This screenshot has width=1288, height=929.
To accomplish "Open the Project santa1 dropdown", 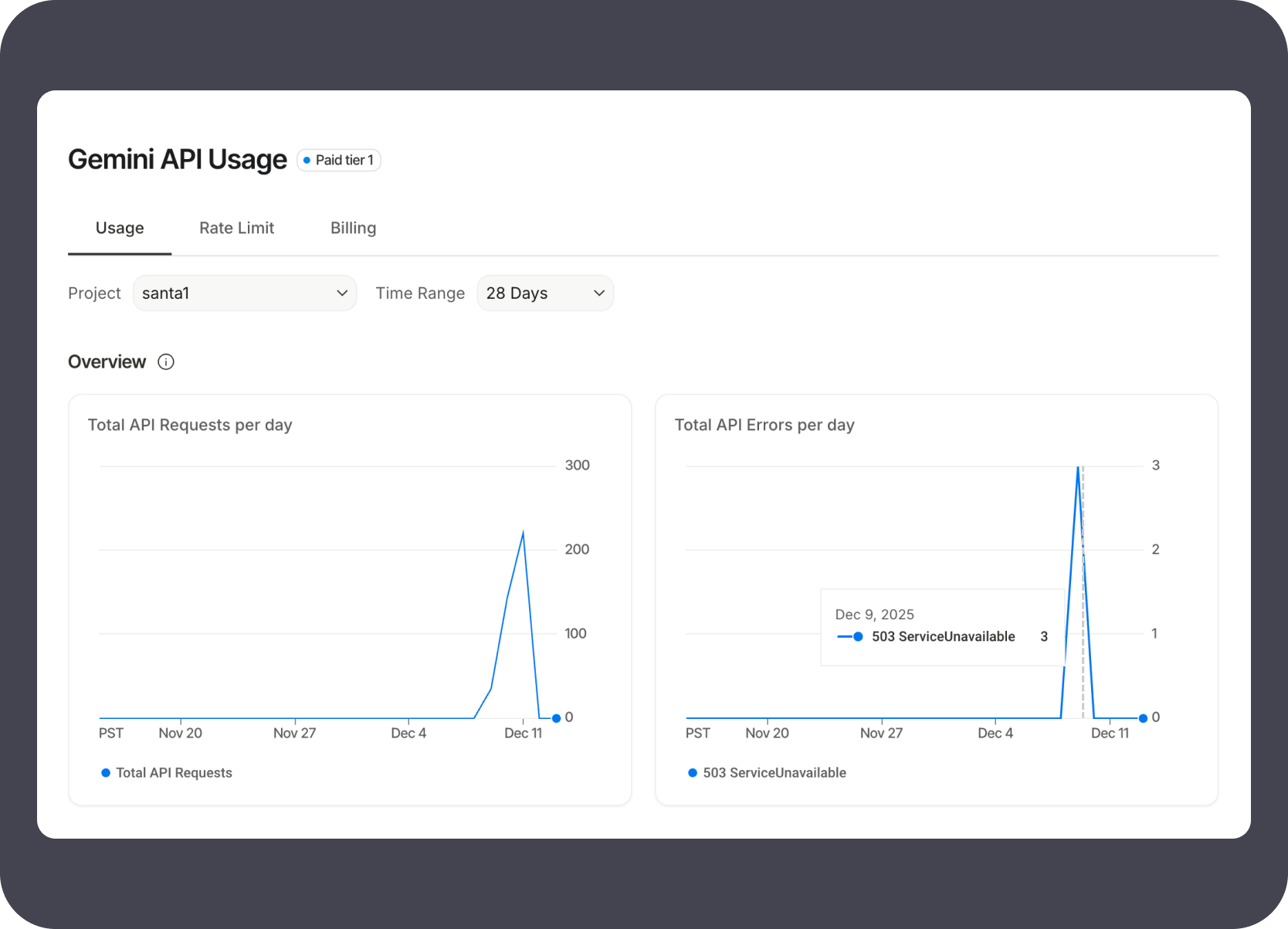I will tap(245, 293).
